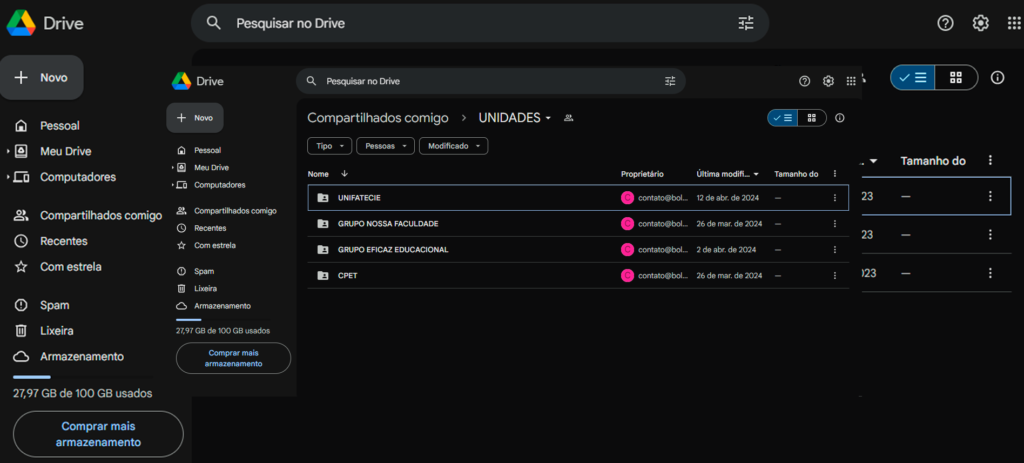1024x463 pixels.
Task: Click storage usage bar in front window sidebar
Action: [223, 320]
